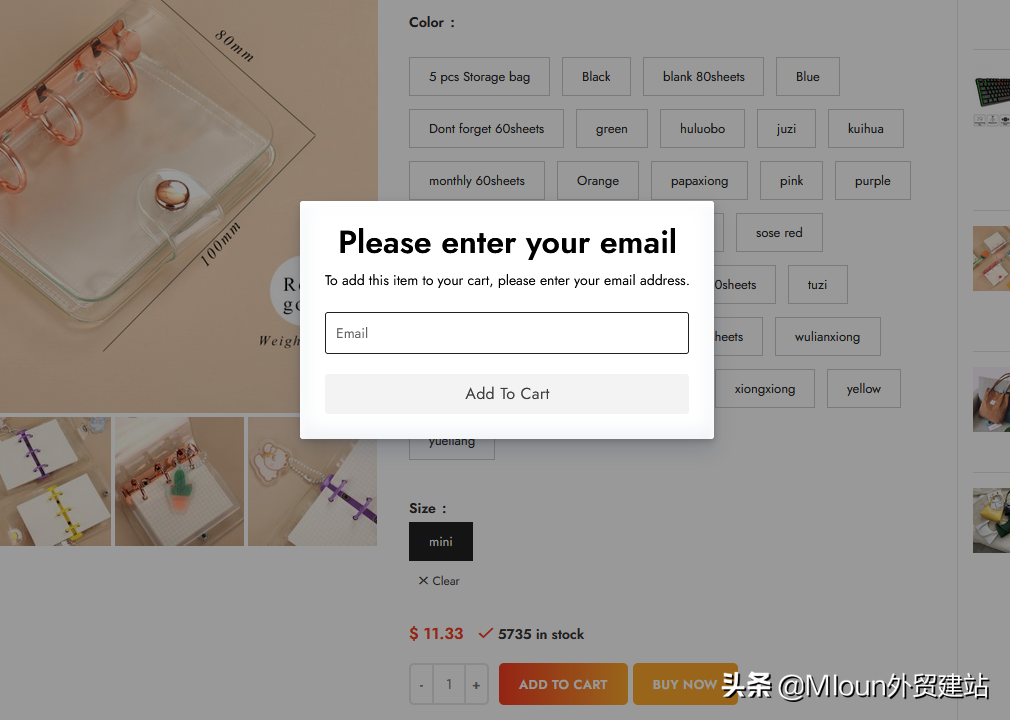Select the 5 pcs Storage bag option
This screenshot has width=1010, height=720.
pos(479,77)
